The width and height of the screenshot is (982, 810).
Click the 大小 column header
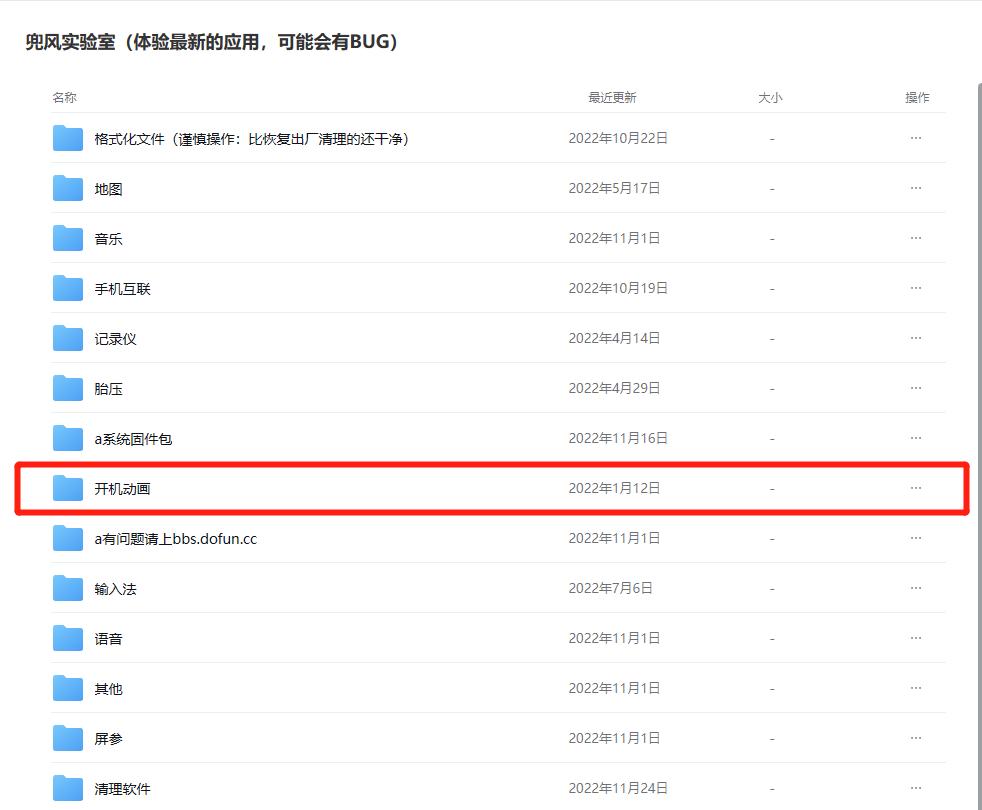click(771, 97)
